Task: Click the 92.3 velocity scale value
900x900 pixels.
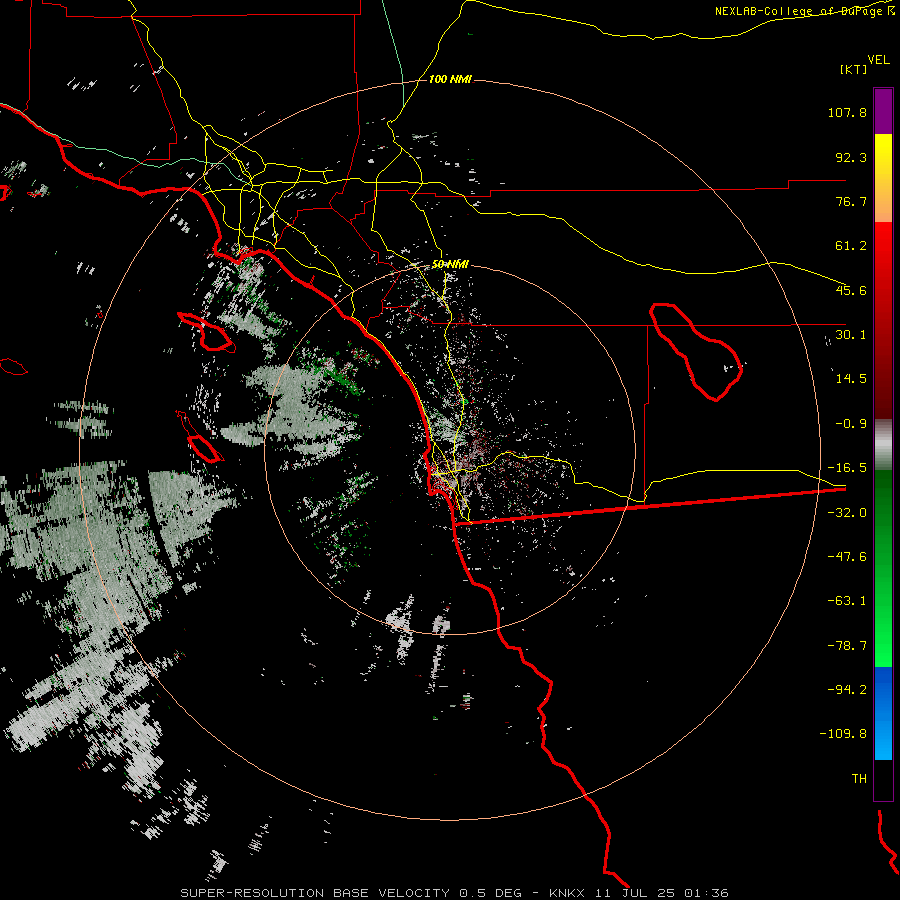Action: tap(851, 157)
